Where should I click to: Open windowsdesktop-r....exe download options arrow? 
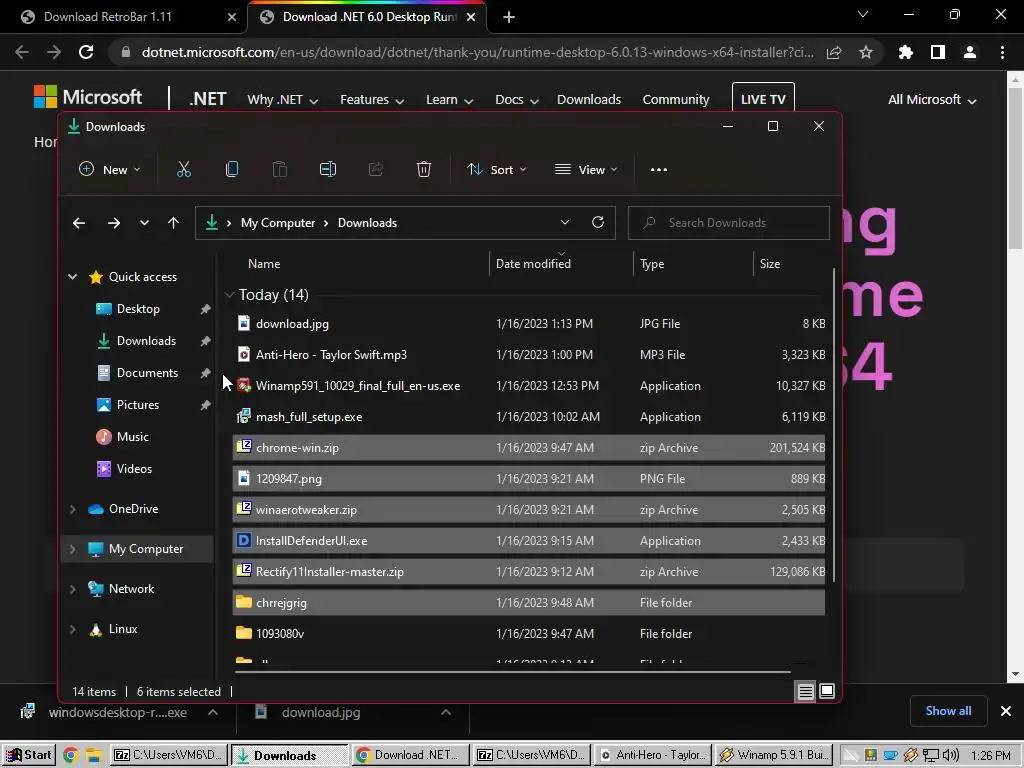point(213,712)
